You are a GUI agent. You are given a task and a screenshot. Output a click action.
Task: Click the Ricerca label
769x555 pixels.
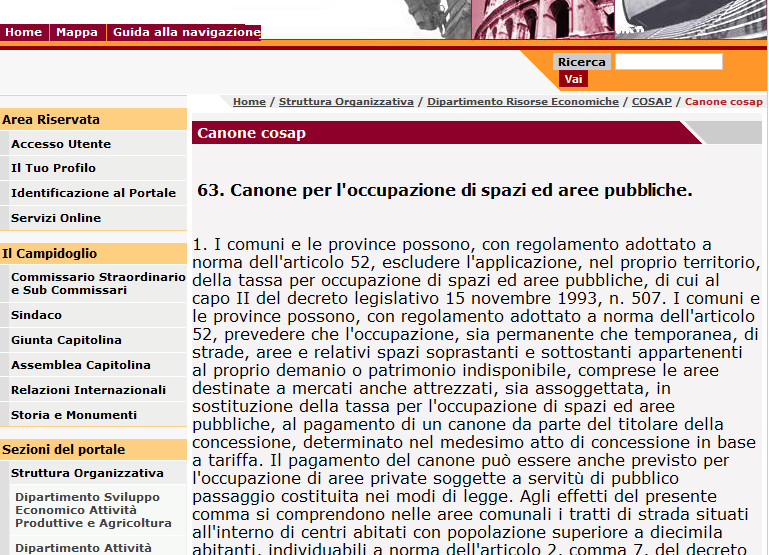pos(582,62)
